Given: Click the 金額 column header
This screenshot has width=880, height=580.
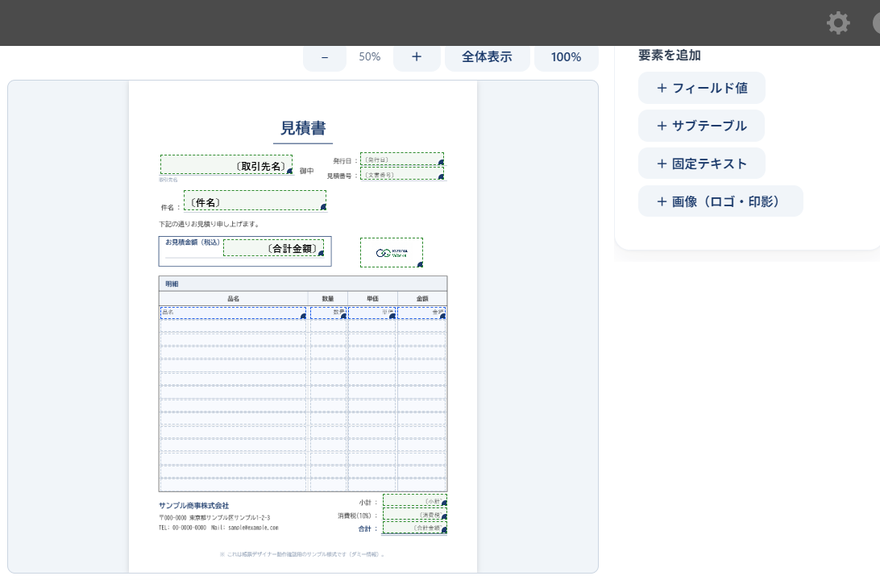Looking at the screenshot, I should tap(423, 299).
